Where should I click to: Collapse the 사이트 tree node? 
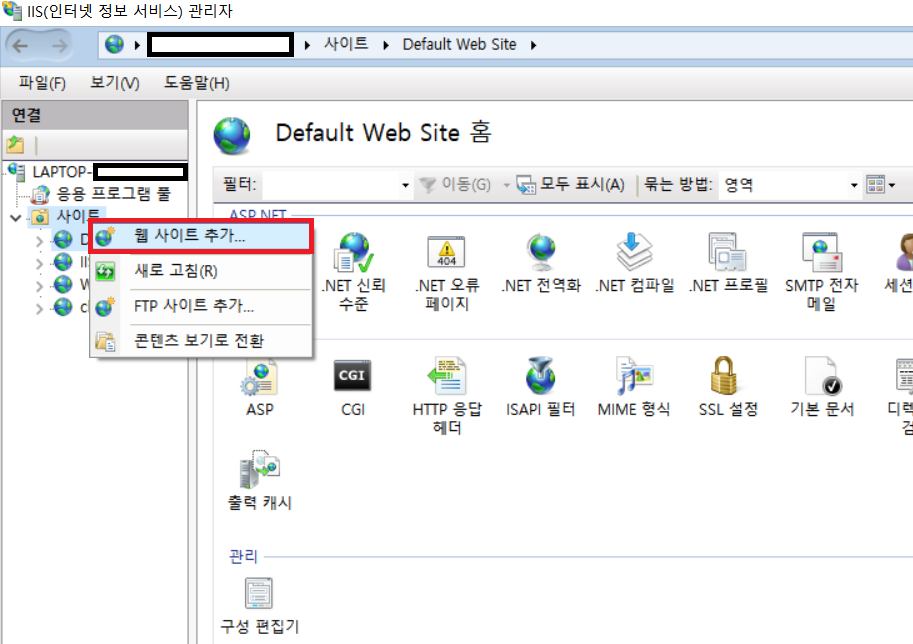point(16,218)
